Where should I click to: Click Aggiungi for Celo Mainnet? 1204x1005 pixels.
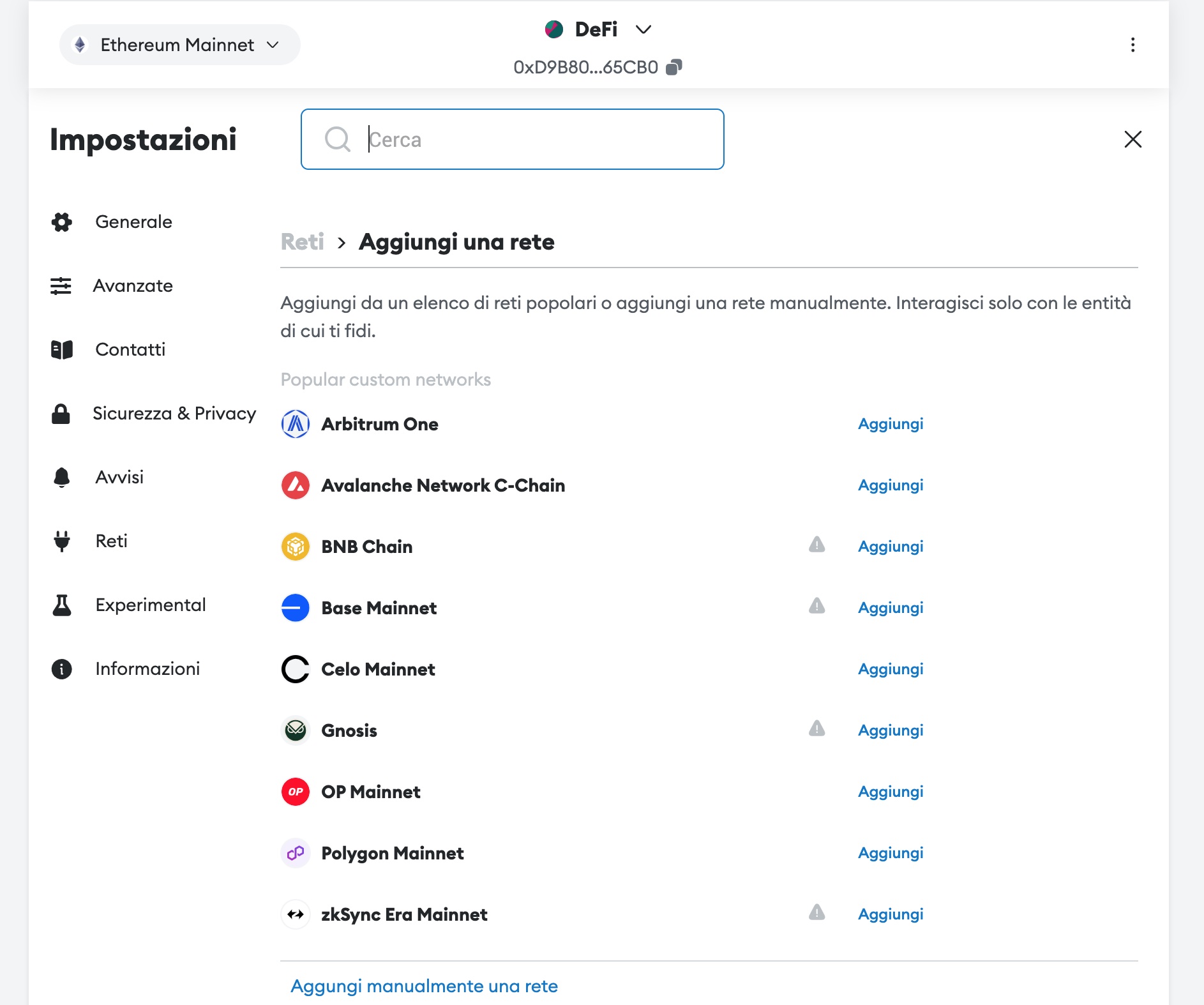click(x=891, y=669)
